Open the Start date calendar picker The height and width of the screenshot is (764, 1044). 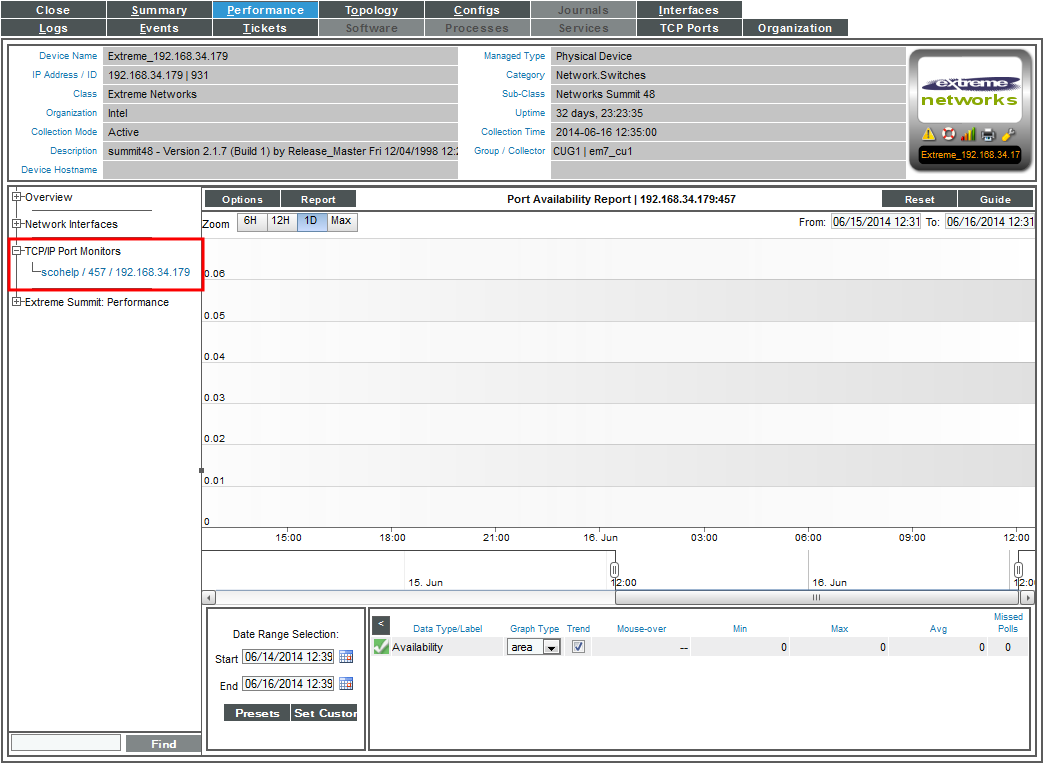point(346,657)
